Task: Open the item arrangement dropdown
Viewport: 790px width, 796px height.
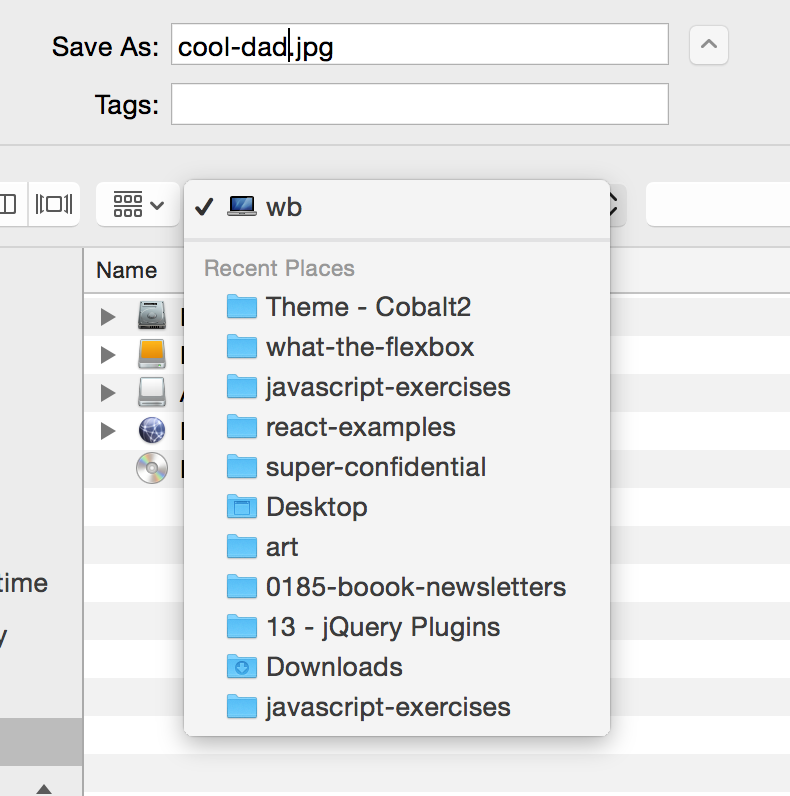Action: (138, 205)
